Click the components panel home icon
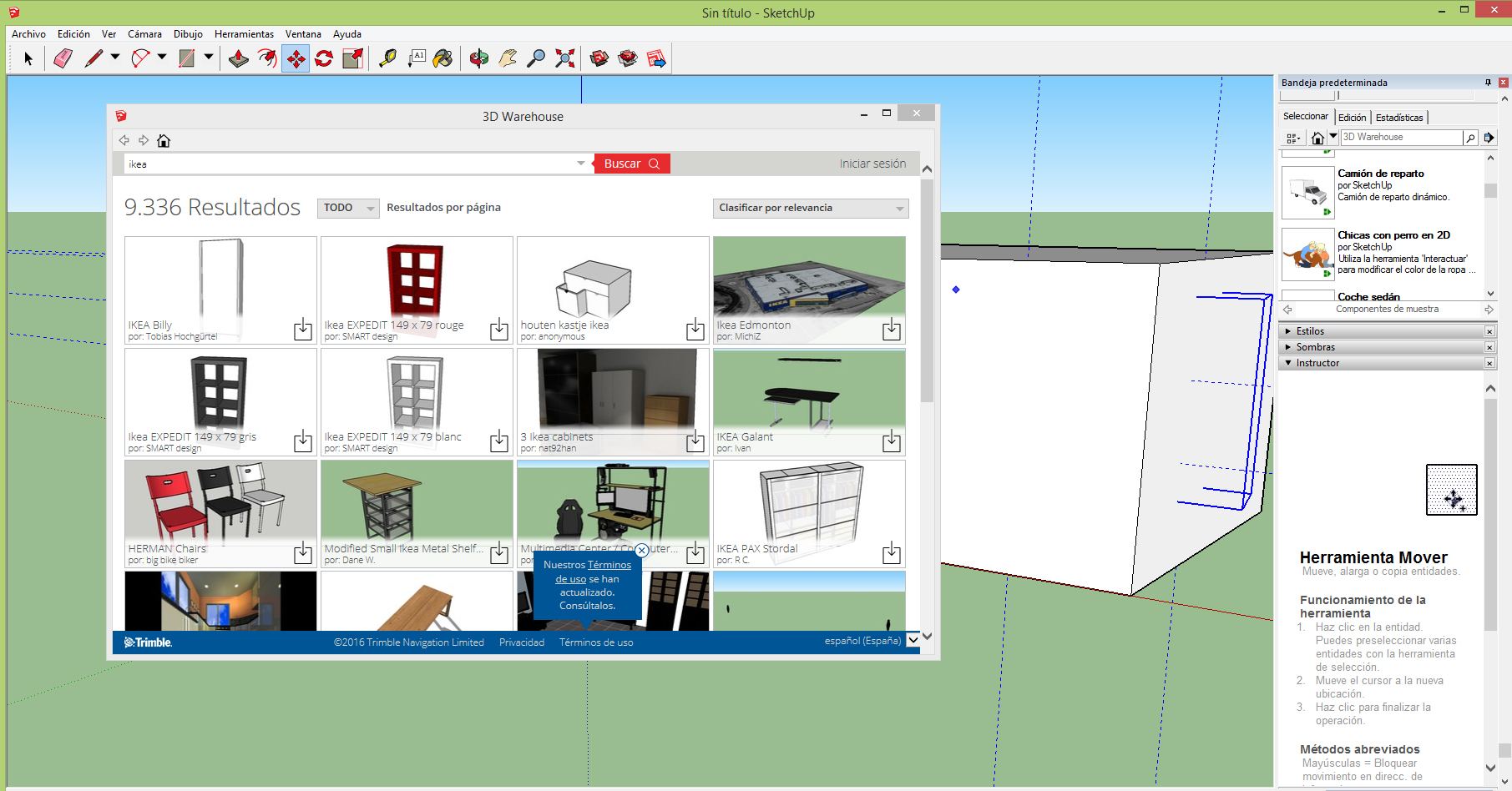The height and width of the screenshot is (791, 1512). point(1317,138)
